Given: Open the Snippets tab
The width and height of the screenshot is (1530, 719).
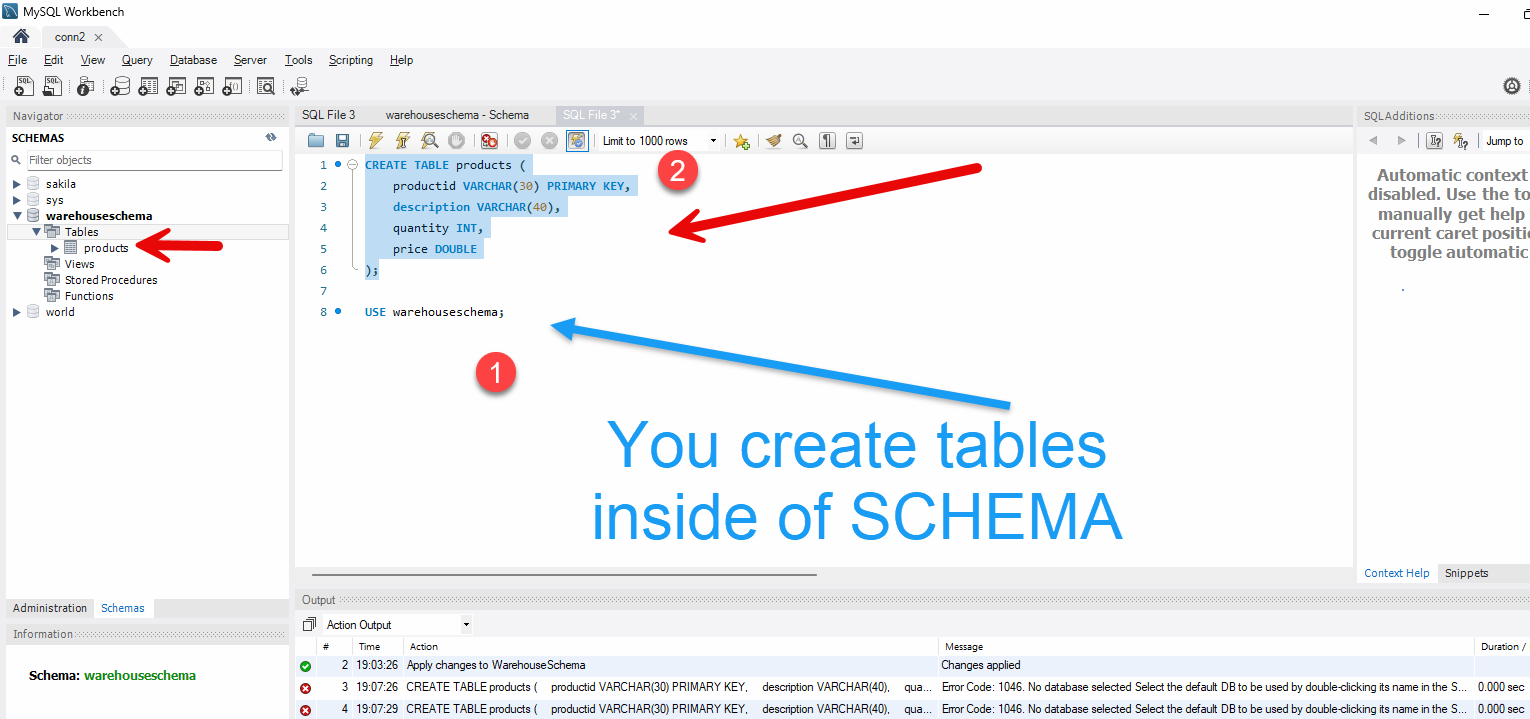Looking at the screenshot, I should coord(1466,573).
